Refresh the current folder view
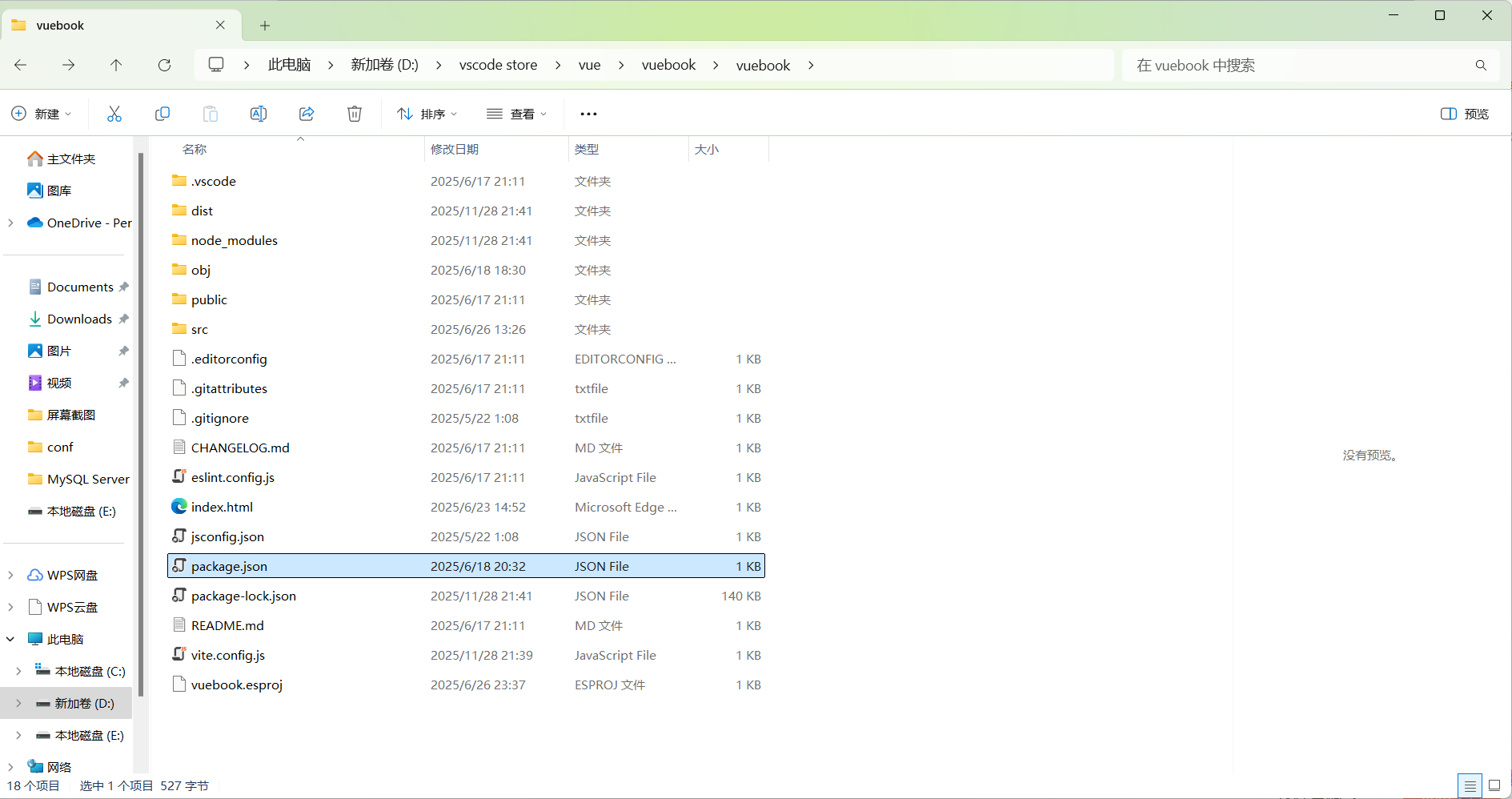Image resolution: width=1512 pixels, height=799 pixels. [x=164, y=65]
